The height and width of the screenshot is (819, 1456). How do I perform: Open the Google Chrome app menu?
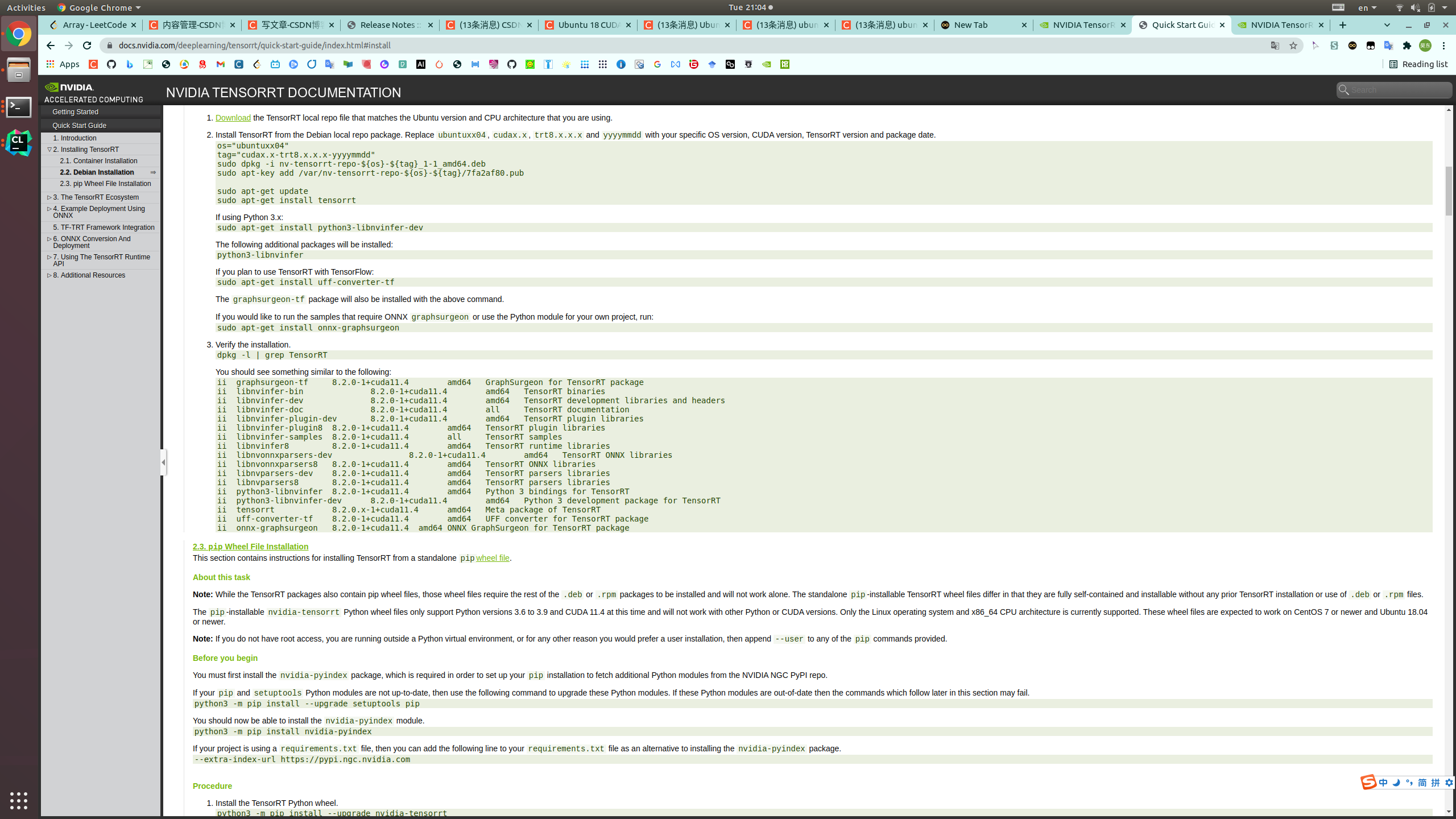tap(99, 7)
